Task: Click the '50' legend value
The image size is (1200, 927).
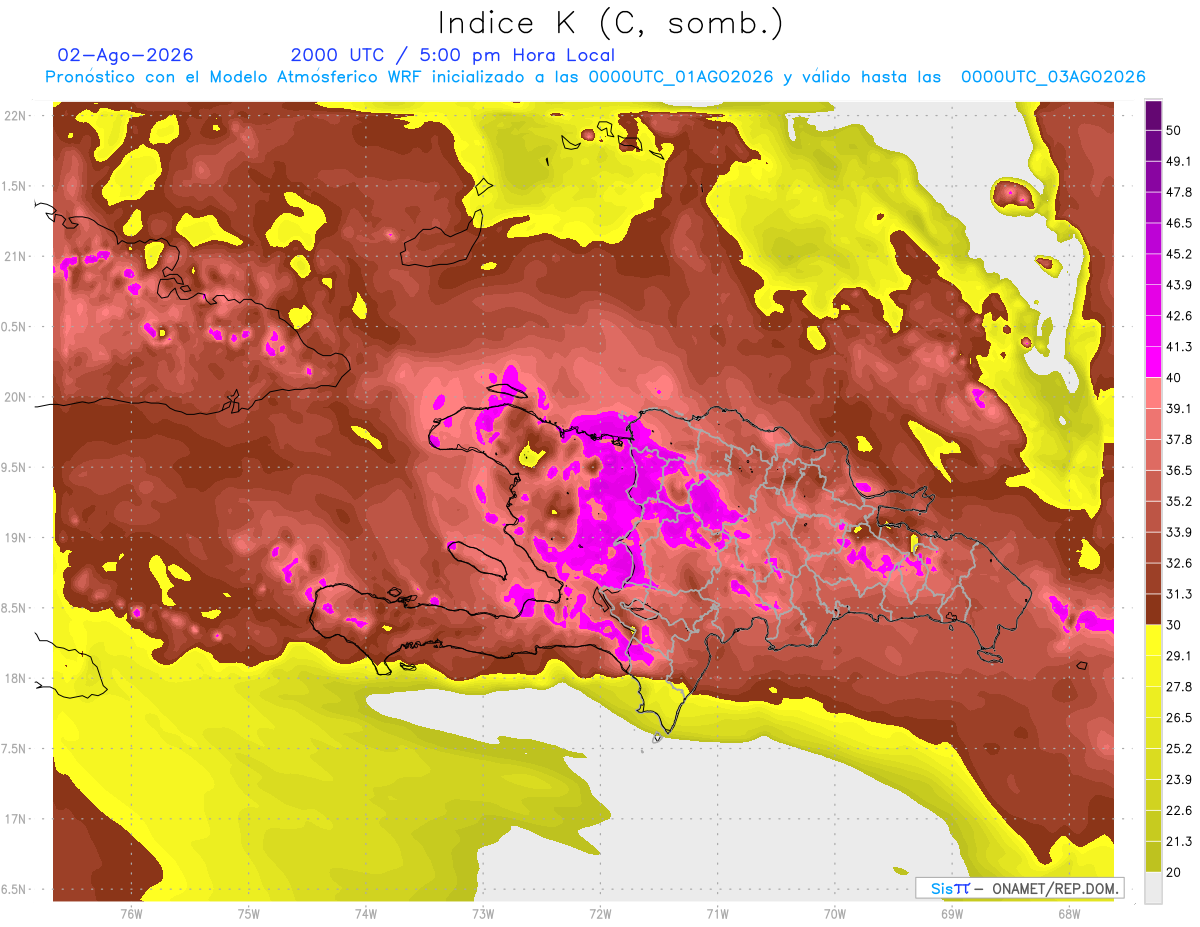Action: point(1175,131)
